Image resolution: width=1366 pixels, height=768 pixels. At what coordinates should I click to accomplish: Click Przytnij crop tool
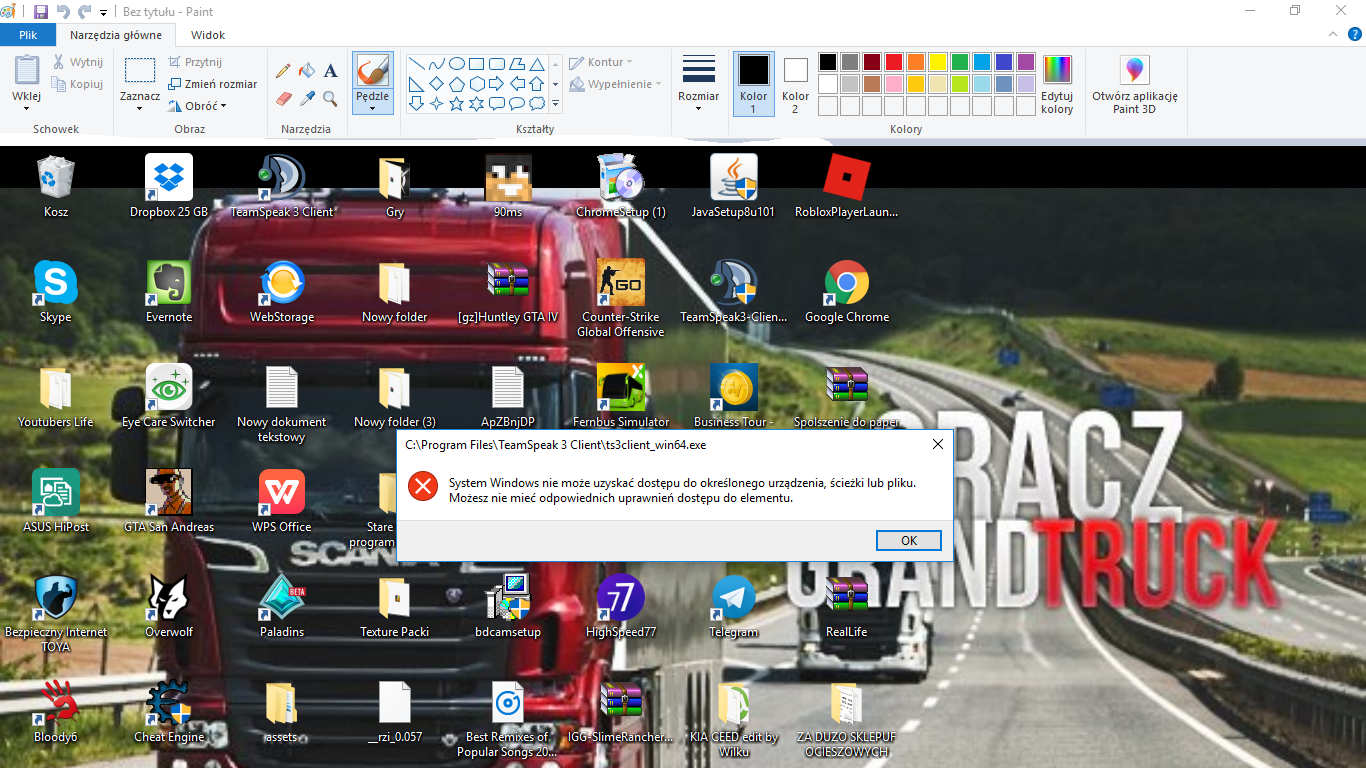(x=195, y=62)
